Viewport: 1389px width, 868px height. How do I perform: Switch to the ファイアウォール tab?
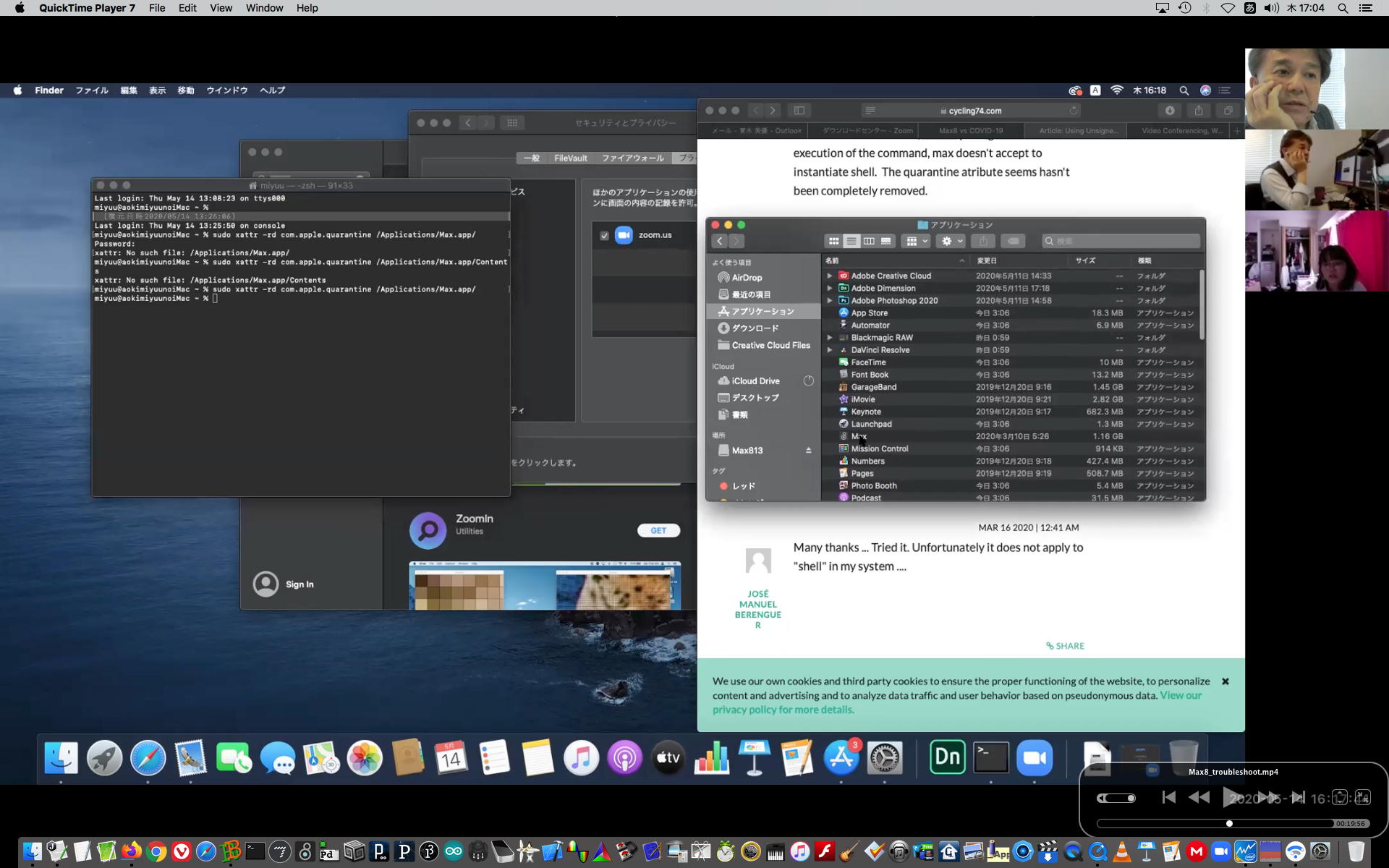coord(632,158)
